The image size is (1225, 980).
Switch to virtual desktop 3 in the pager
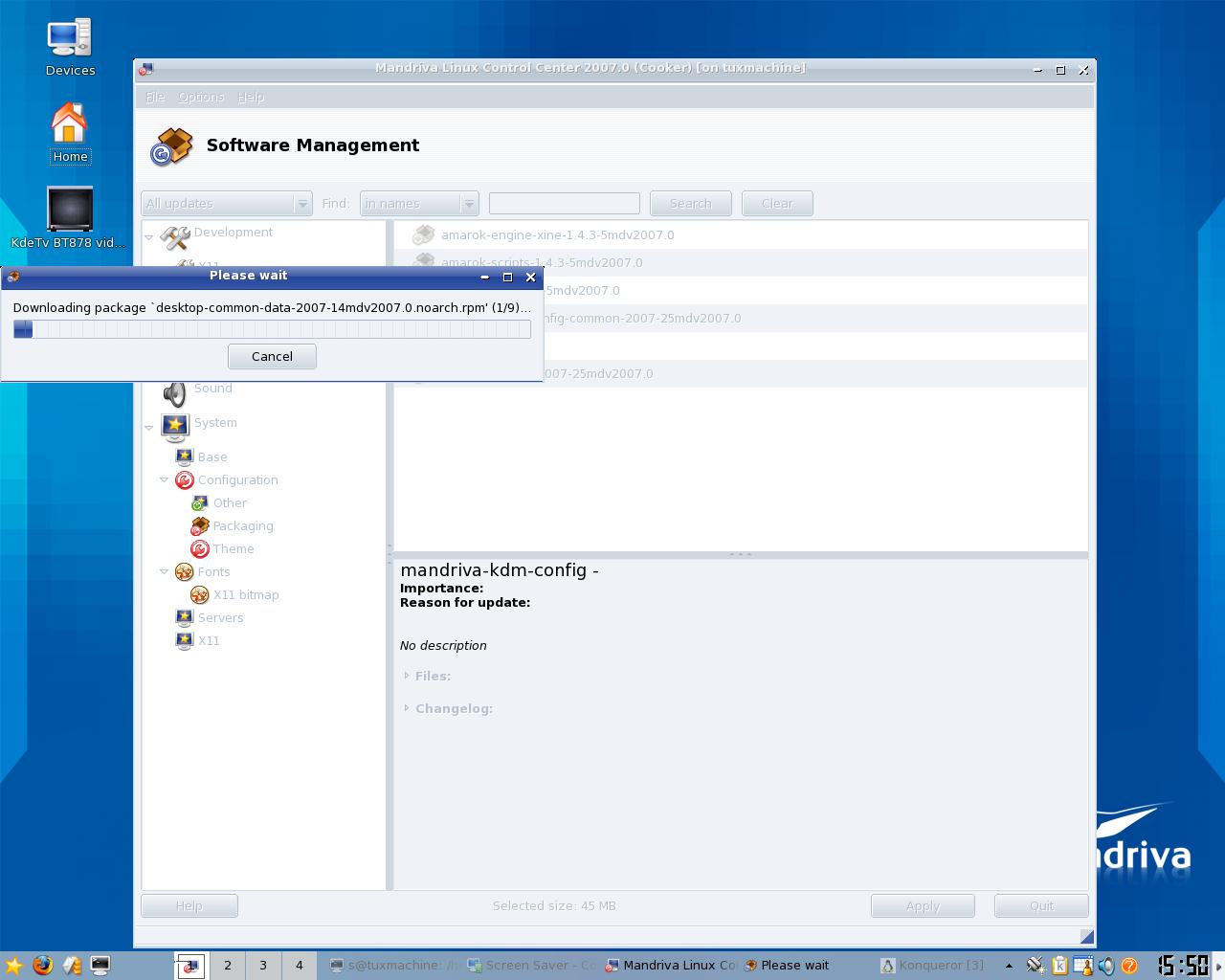click(x=263, y=966)
